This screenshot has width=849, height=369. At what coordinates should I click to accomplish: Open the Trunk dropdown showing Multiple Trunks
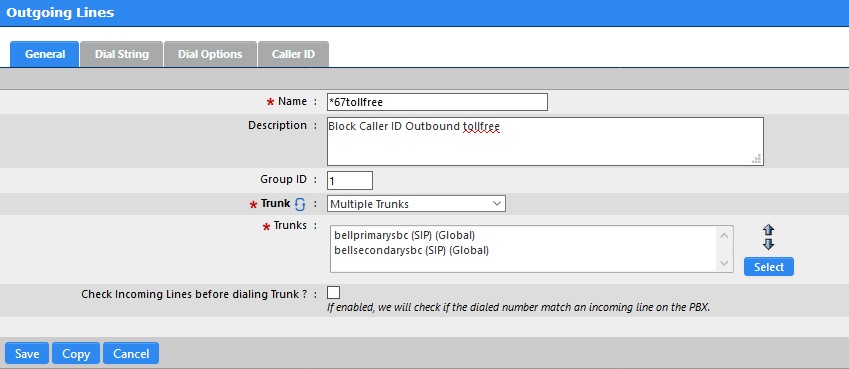[x=416, y=204]
